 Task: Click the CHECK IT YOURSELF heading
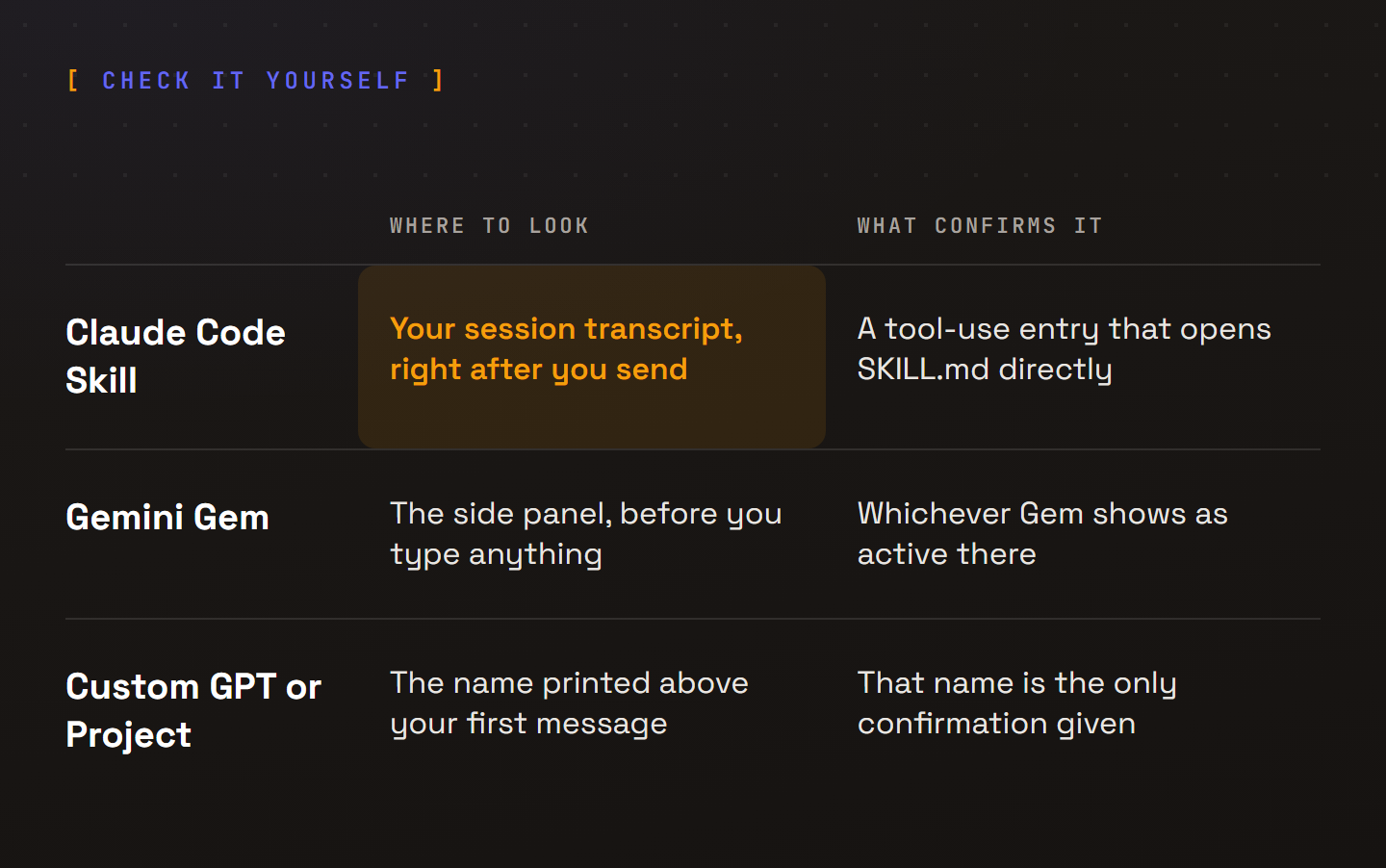[x=256, y=80]
